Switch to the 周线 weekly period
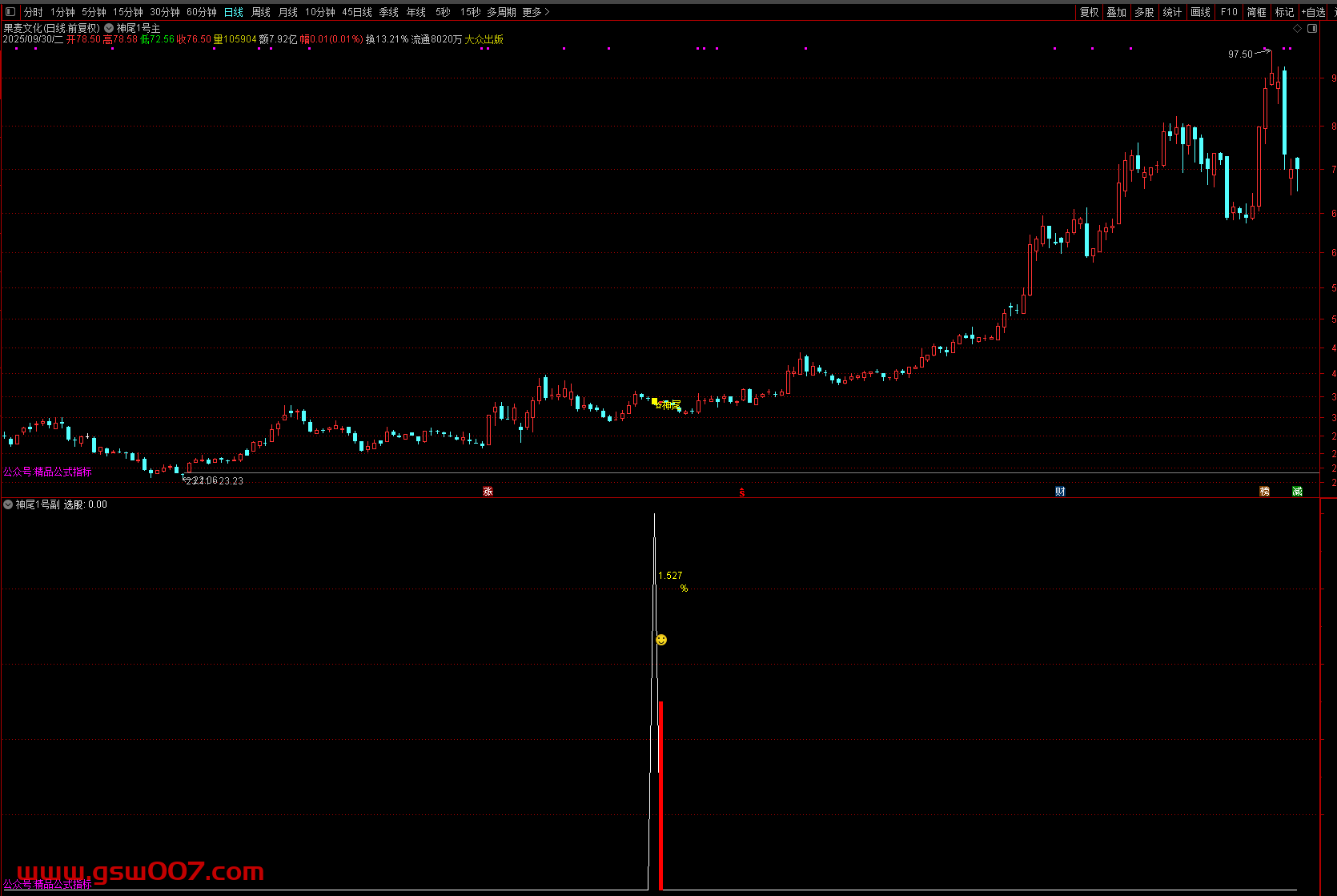 [x=261, y=12]
